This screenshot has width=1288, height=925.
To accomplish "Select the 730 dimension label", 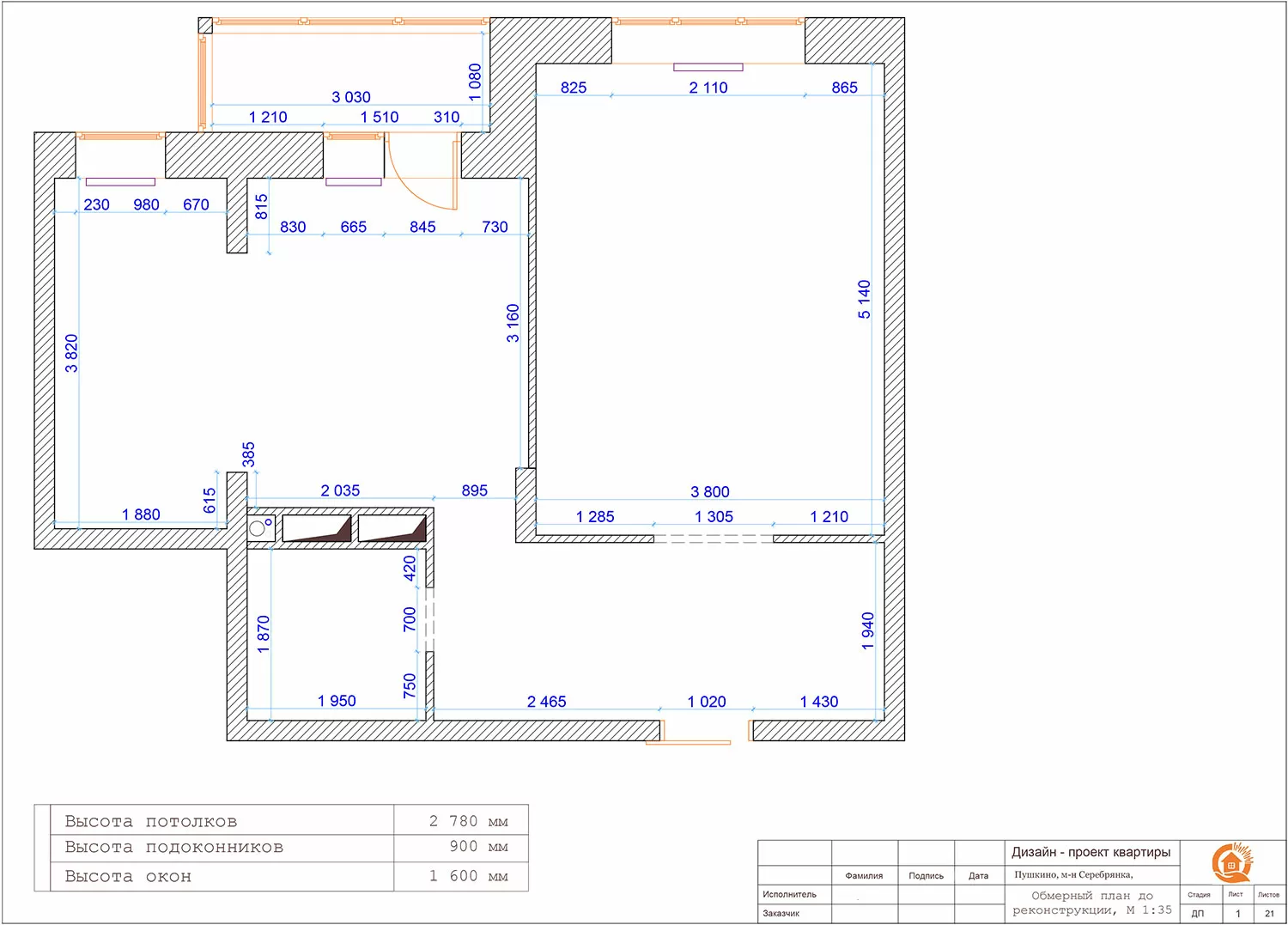I will click(x=495, y=227).
